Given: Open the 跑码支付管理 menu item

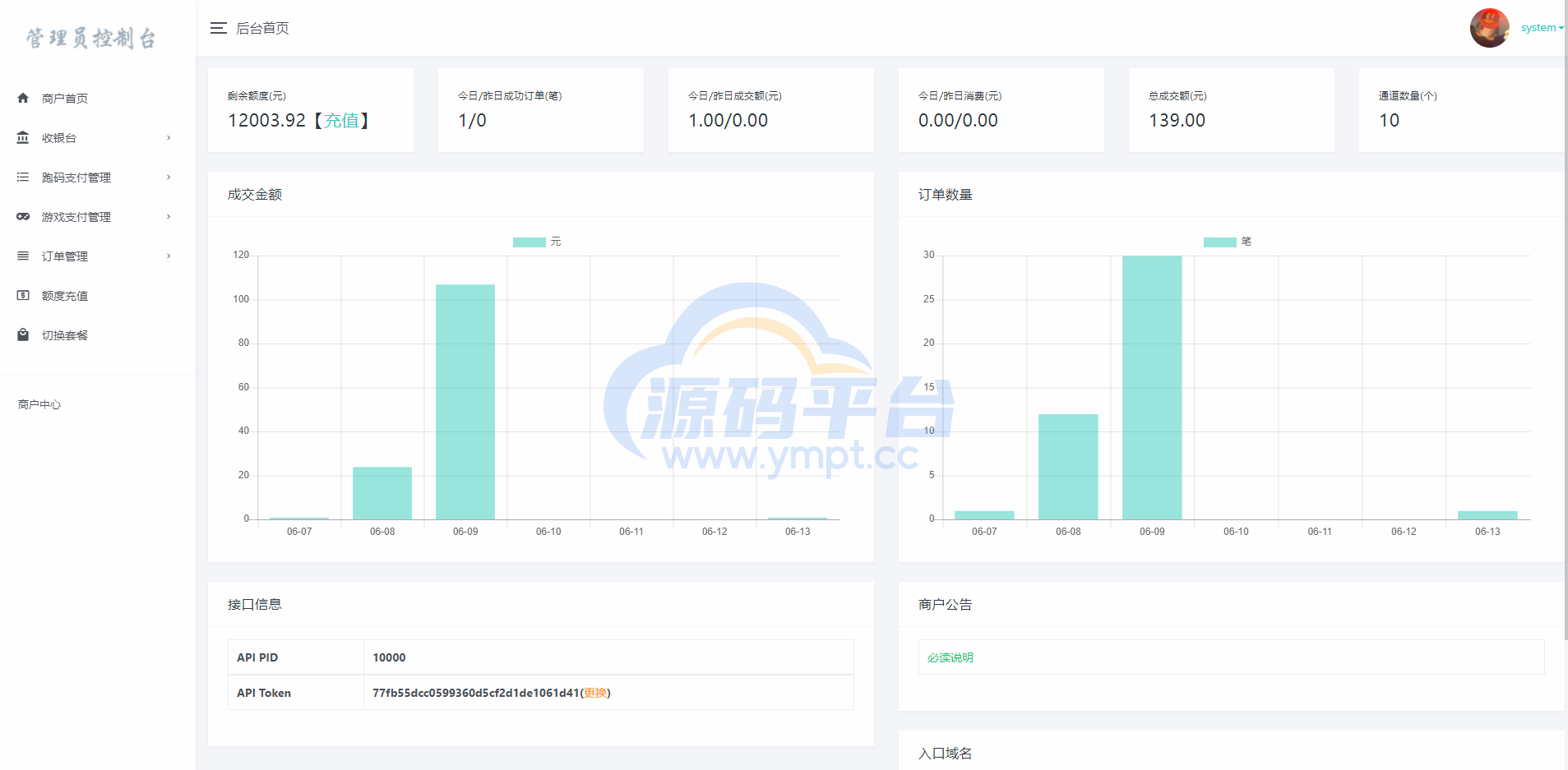Looking at the screenshot, I should tap(98, 177).
